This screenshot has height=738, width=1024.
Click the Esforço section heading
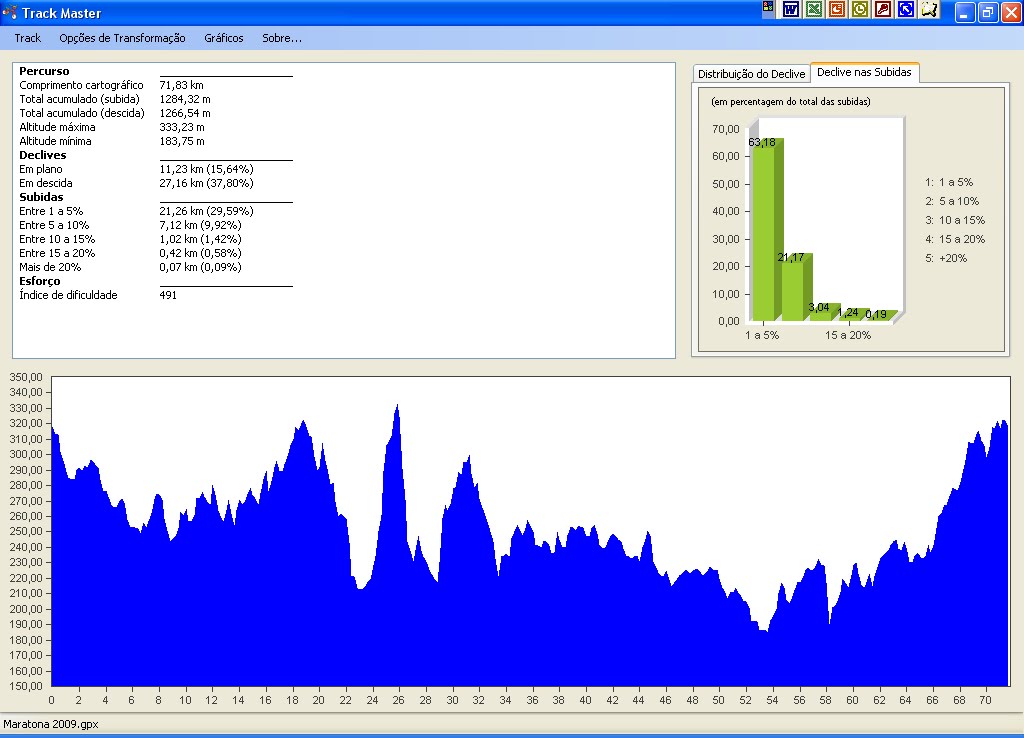point(39,281)
